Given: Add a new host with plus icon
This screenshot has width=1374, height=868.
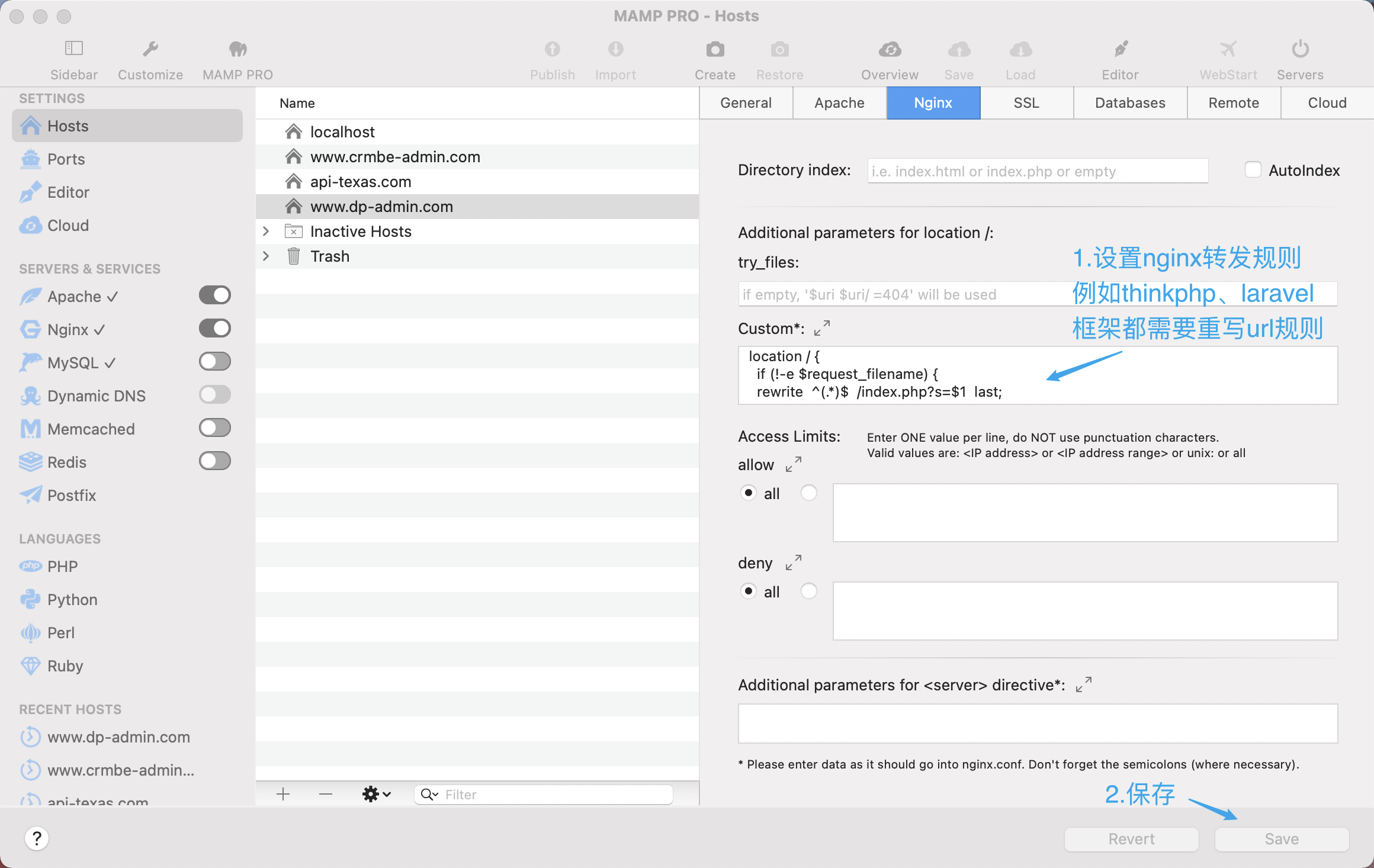Looking at the screenshot, I should 283,794.
